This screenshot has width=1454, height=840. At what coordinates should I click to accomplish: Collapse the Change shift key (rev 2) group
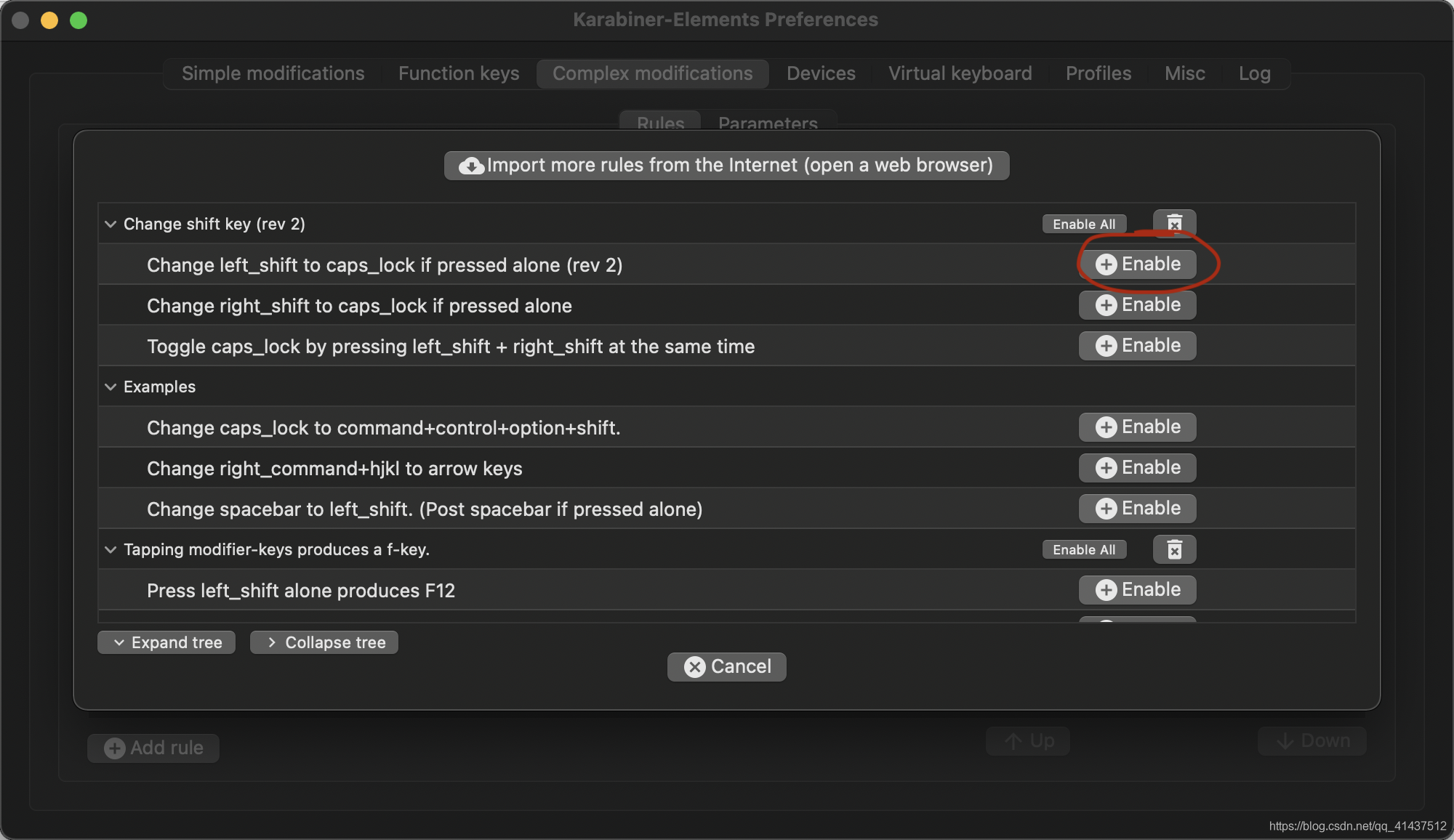(111, 224)
